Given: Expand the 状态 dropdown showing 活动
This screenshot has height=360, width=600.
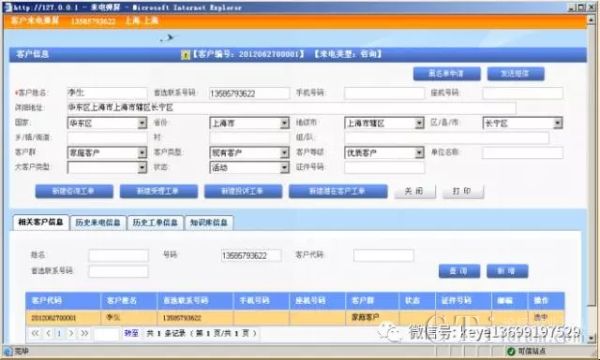Looking at the screenshot, I should pos(249,168).
